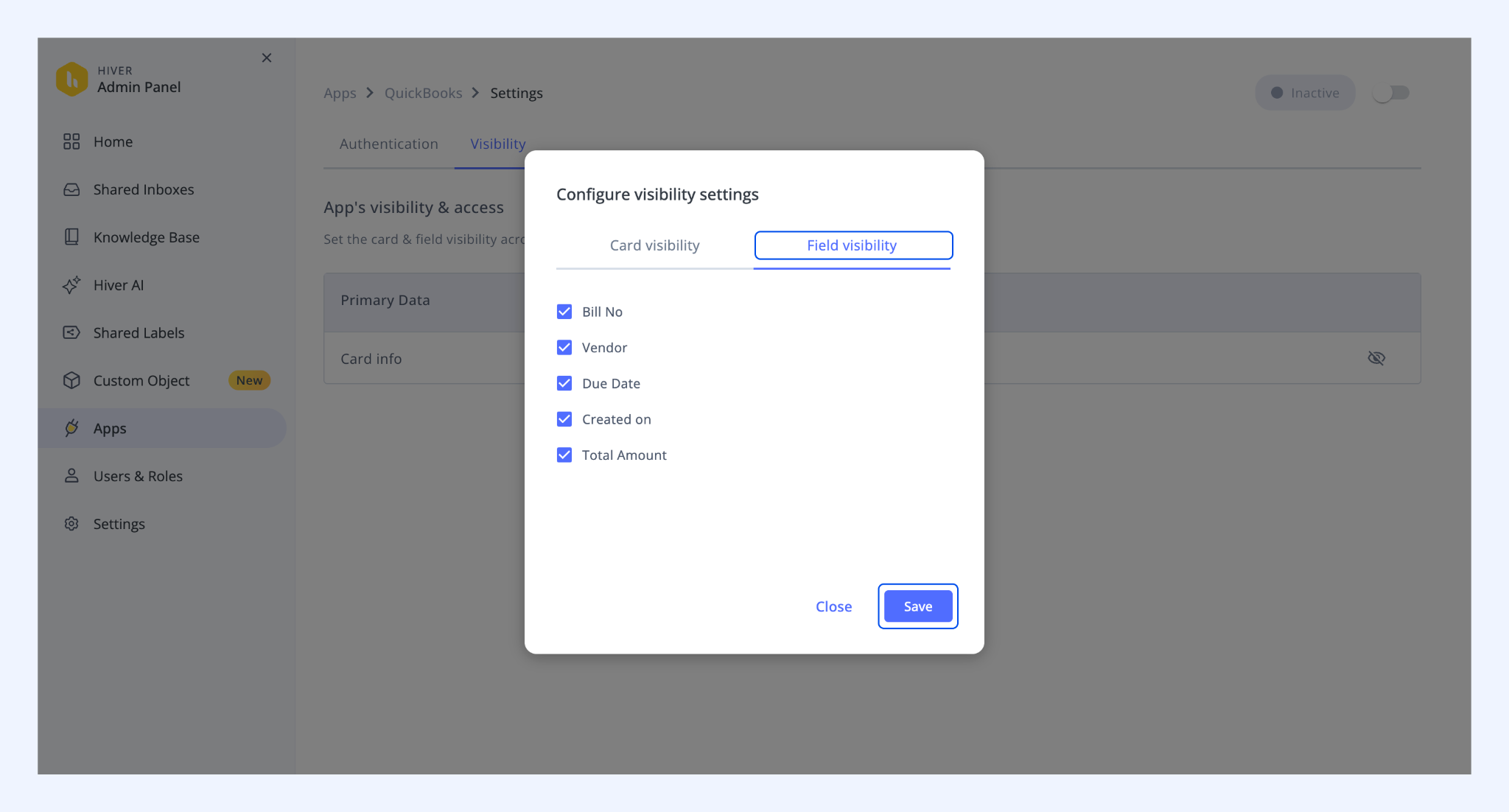Go to Apps breadcrumb link
Screen dimensions: 1509x812
click(x=340, y=94)
